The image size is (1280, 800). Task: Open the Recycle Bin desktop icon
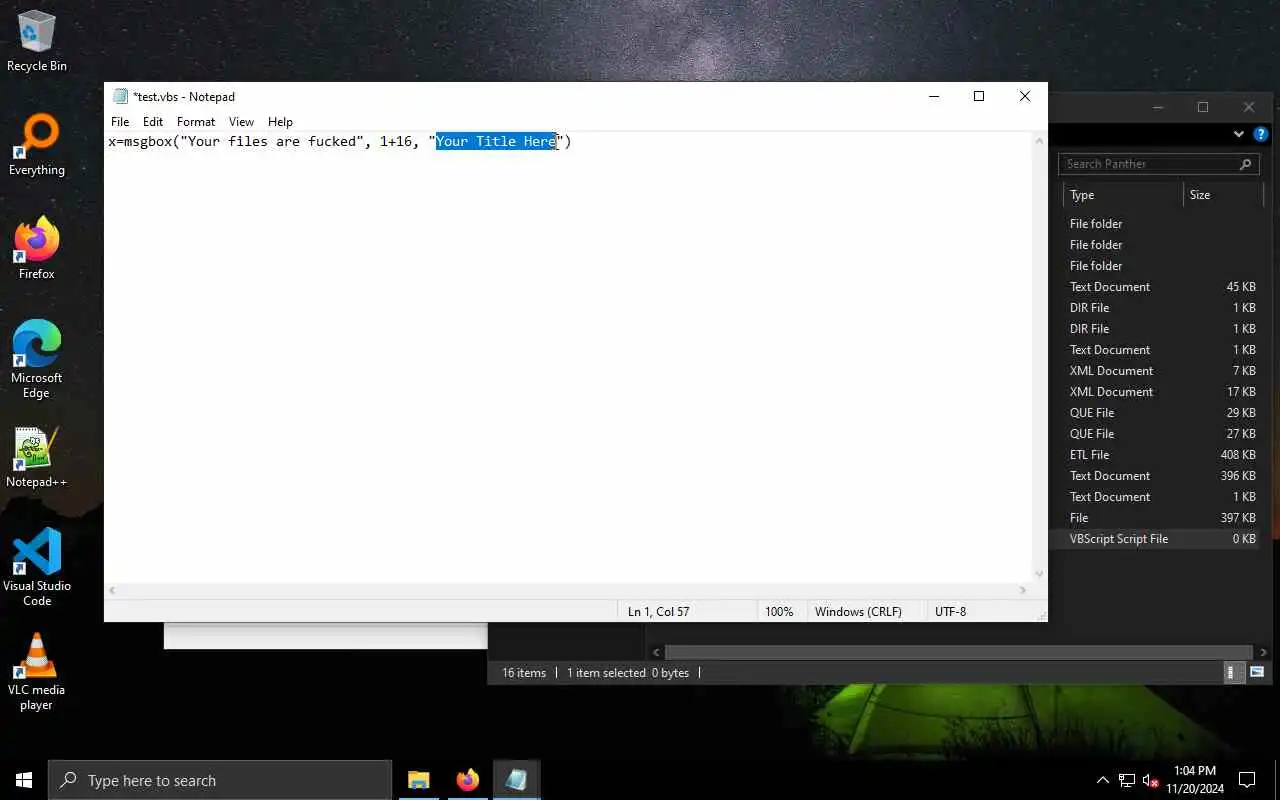pos(37,42)
